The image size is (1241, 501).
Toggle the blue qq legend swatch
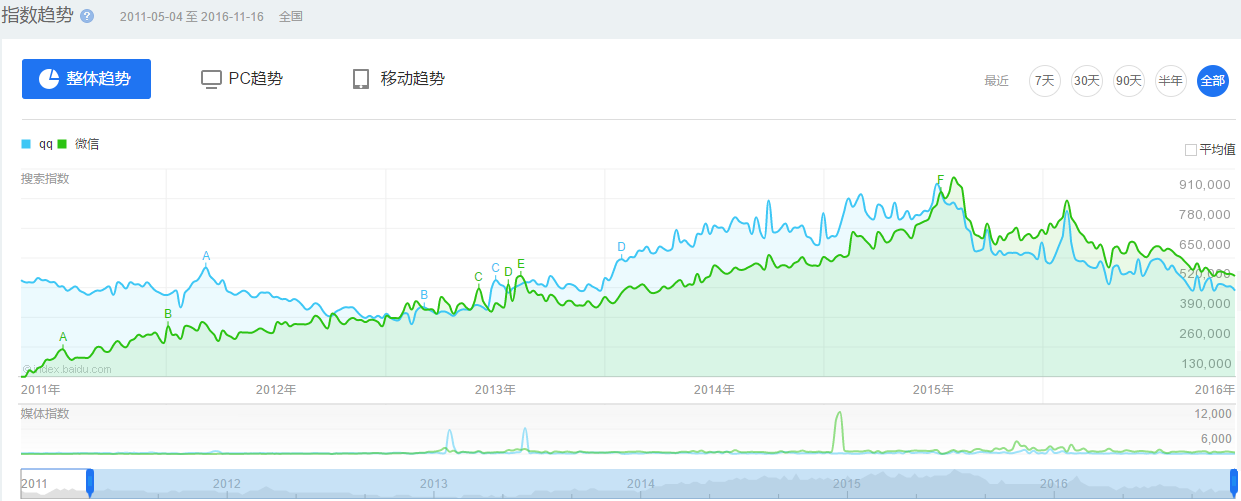coord(26,144)
